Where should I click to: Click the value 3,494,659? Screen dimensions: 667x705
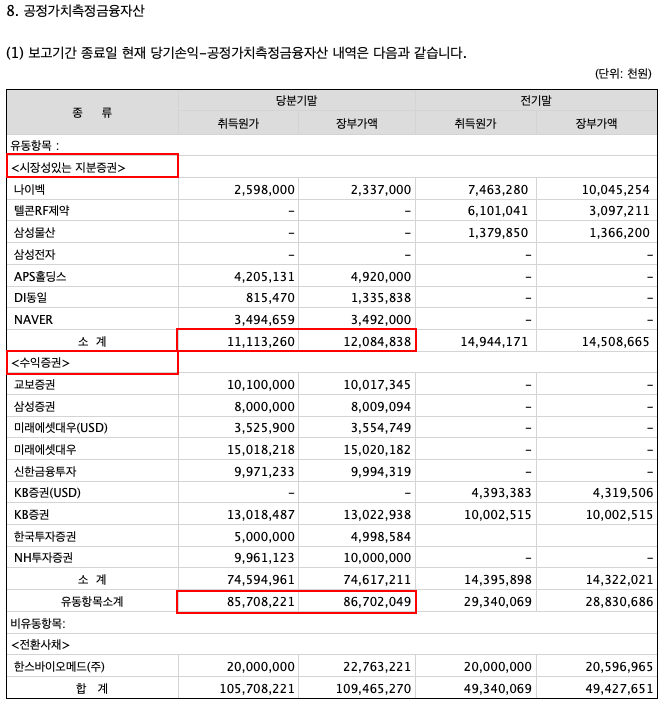pos(264,320)
